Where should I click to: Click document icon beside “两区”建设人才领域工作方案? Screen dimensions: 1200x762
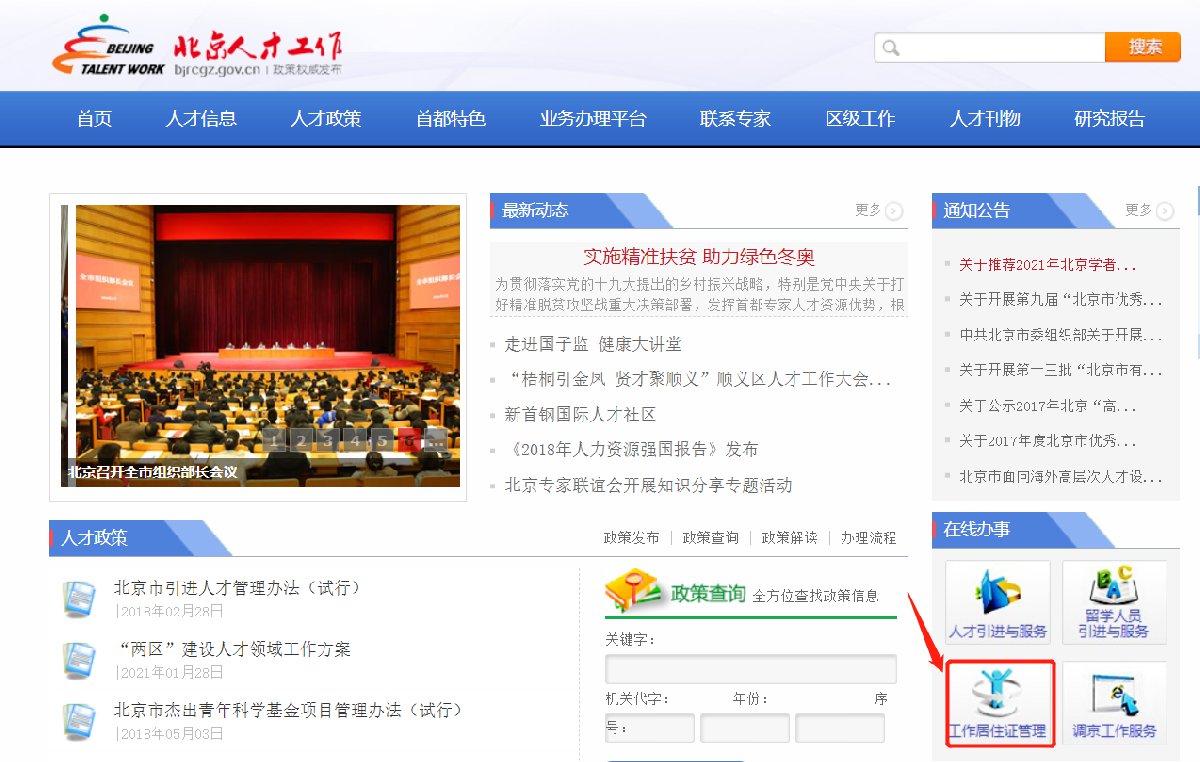point(79,660)
